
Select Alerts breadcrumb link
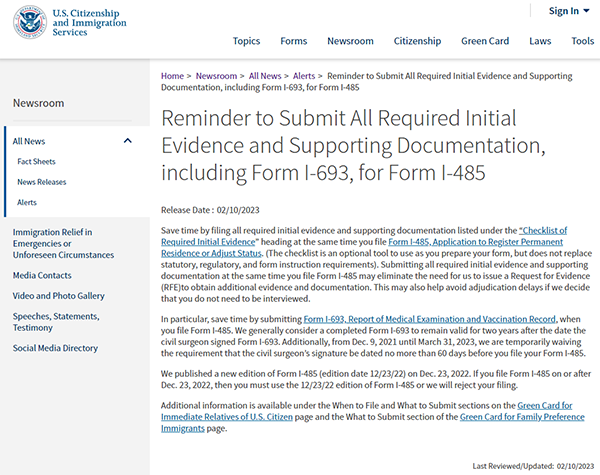pos(304,76)
